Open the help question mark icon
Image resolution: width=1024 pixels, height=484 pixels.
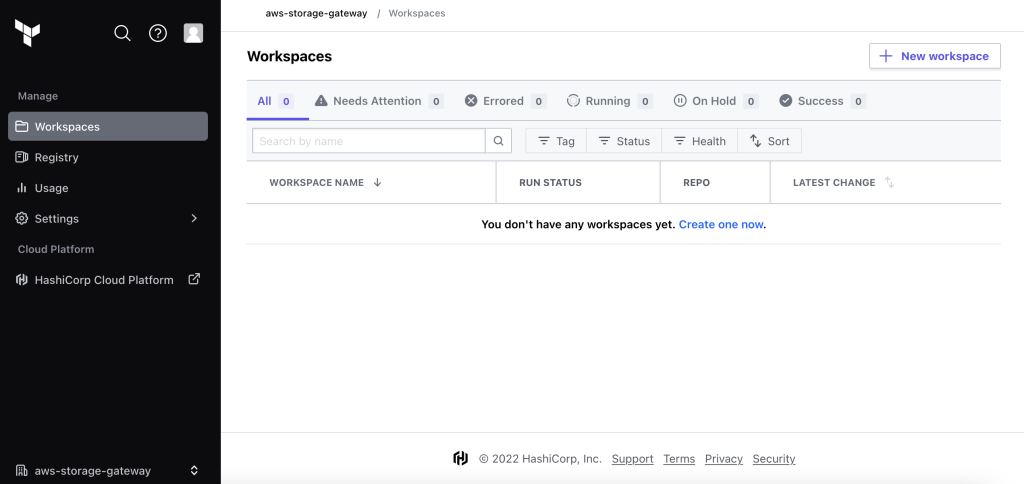tap(158, 33)
